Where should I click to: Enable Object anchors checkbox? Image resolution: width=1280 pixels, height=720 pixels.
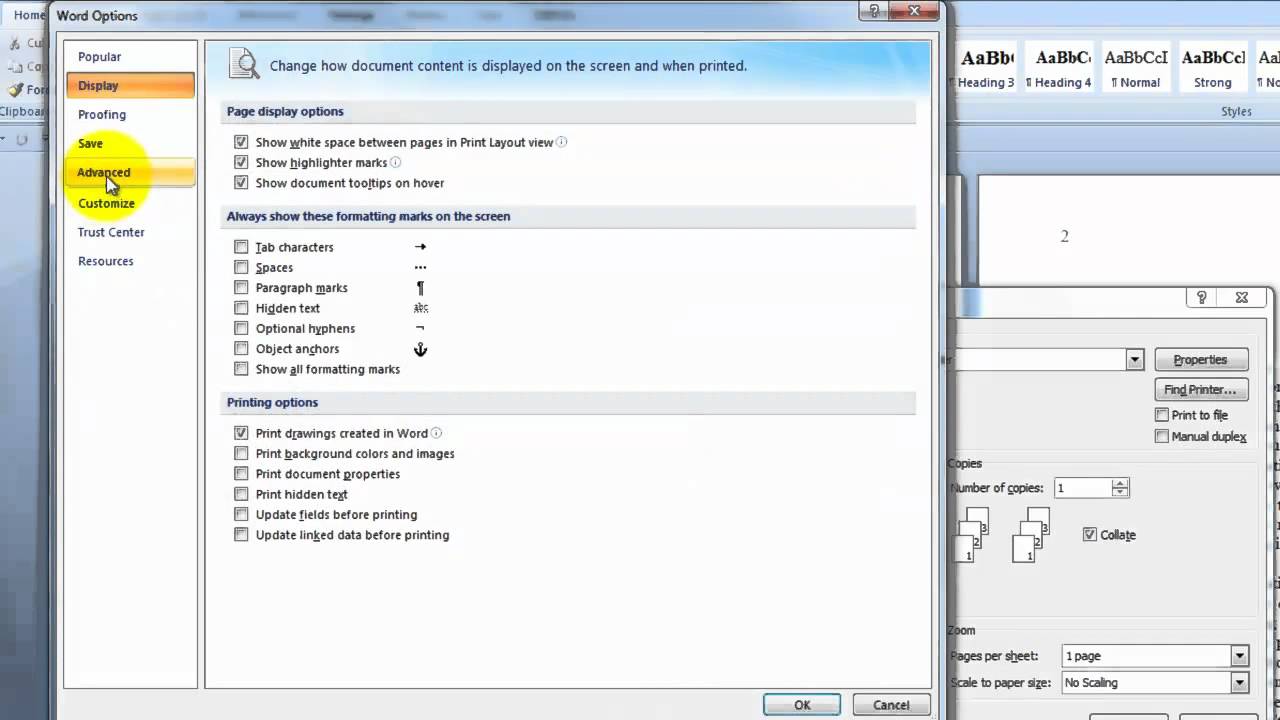tap(241, 349)
